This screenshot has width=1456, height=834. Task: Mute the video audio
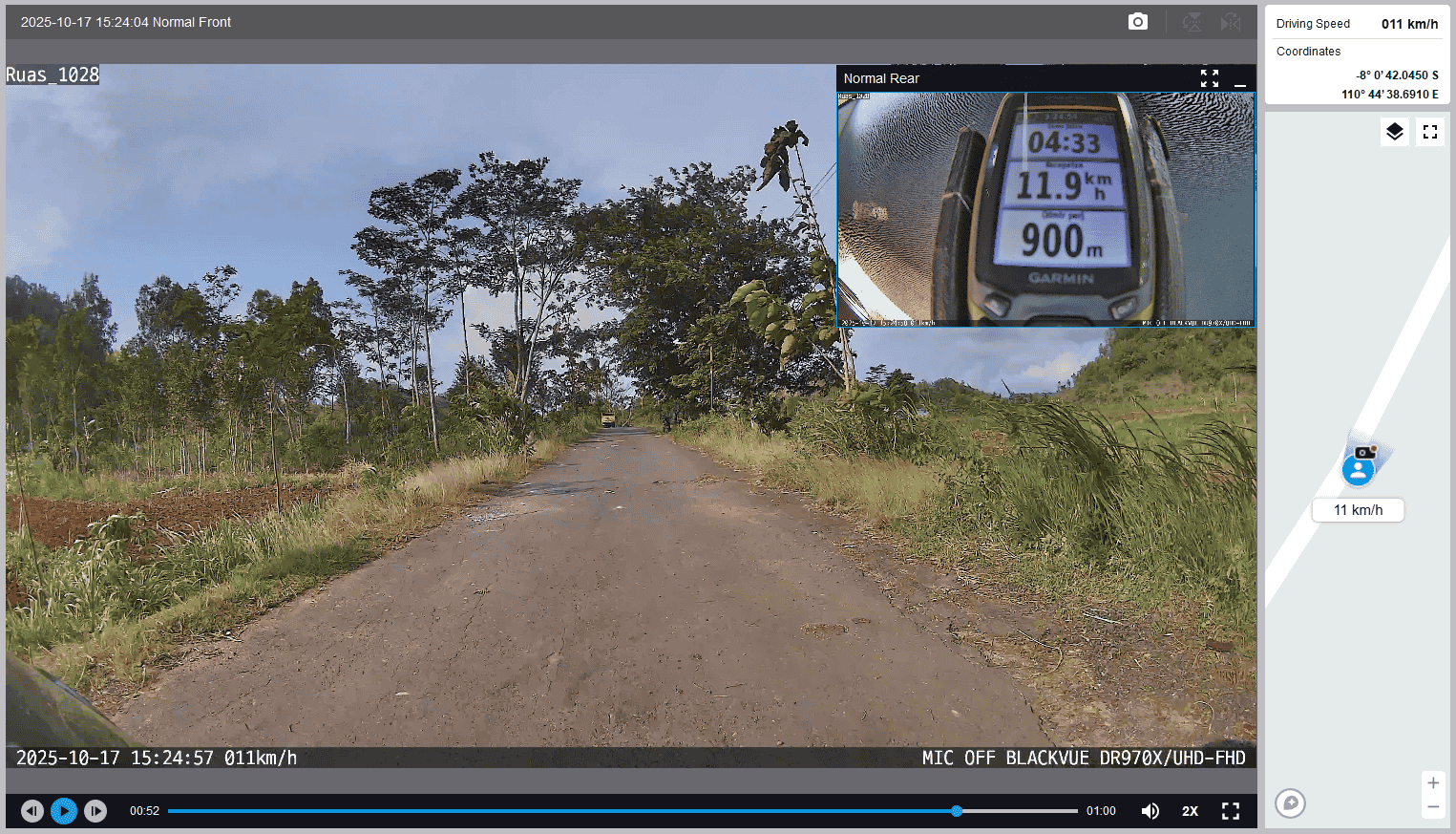click(1150, 811)
